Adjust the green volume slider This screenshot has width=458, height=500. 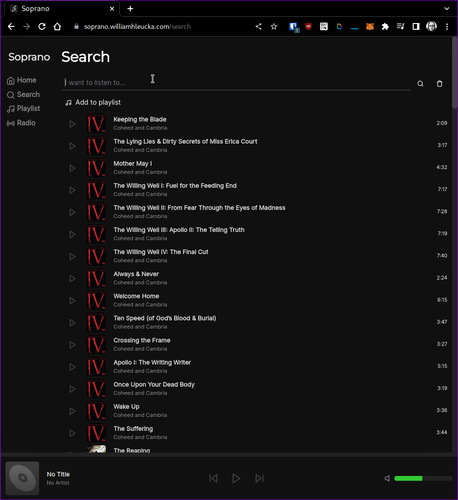point(423,478)
